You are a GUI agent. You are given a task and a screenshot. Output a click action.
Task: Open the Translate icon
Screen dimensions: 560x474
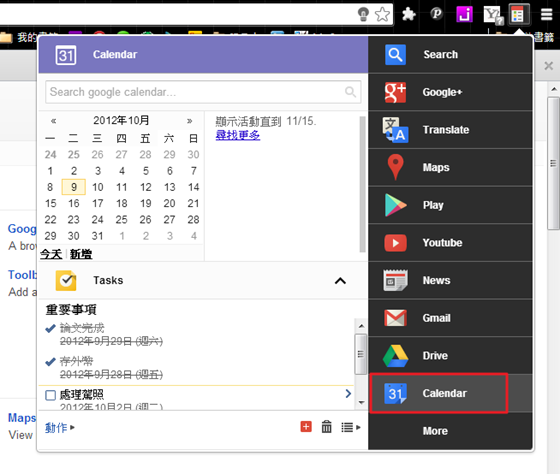(395, 130)
